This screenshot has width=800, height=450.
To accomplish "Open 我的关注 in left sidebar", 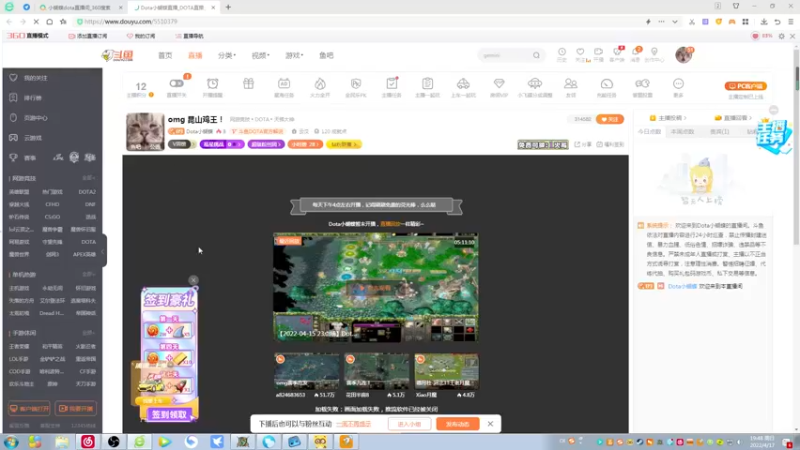I will tap(35, 78).
